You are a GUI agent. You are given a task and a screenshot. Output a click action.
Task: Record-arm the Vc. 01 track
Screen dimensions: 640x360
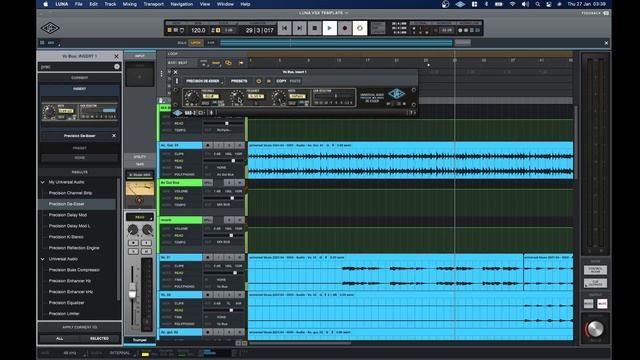(x=208, y=258)
